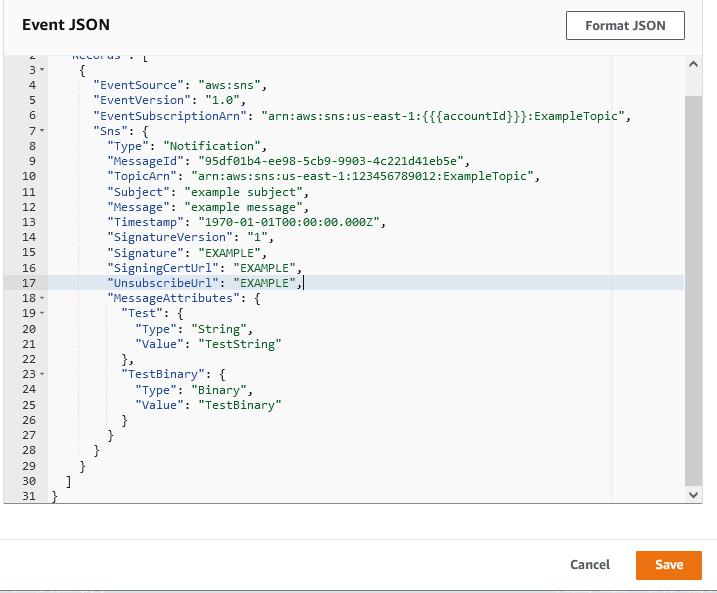Click the scrollbar down arrow
717x593 pixels.
coord(693,495)
